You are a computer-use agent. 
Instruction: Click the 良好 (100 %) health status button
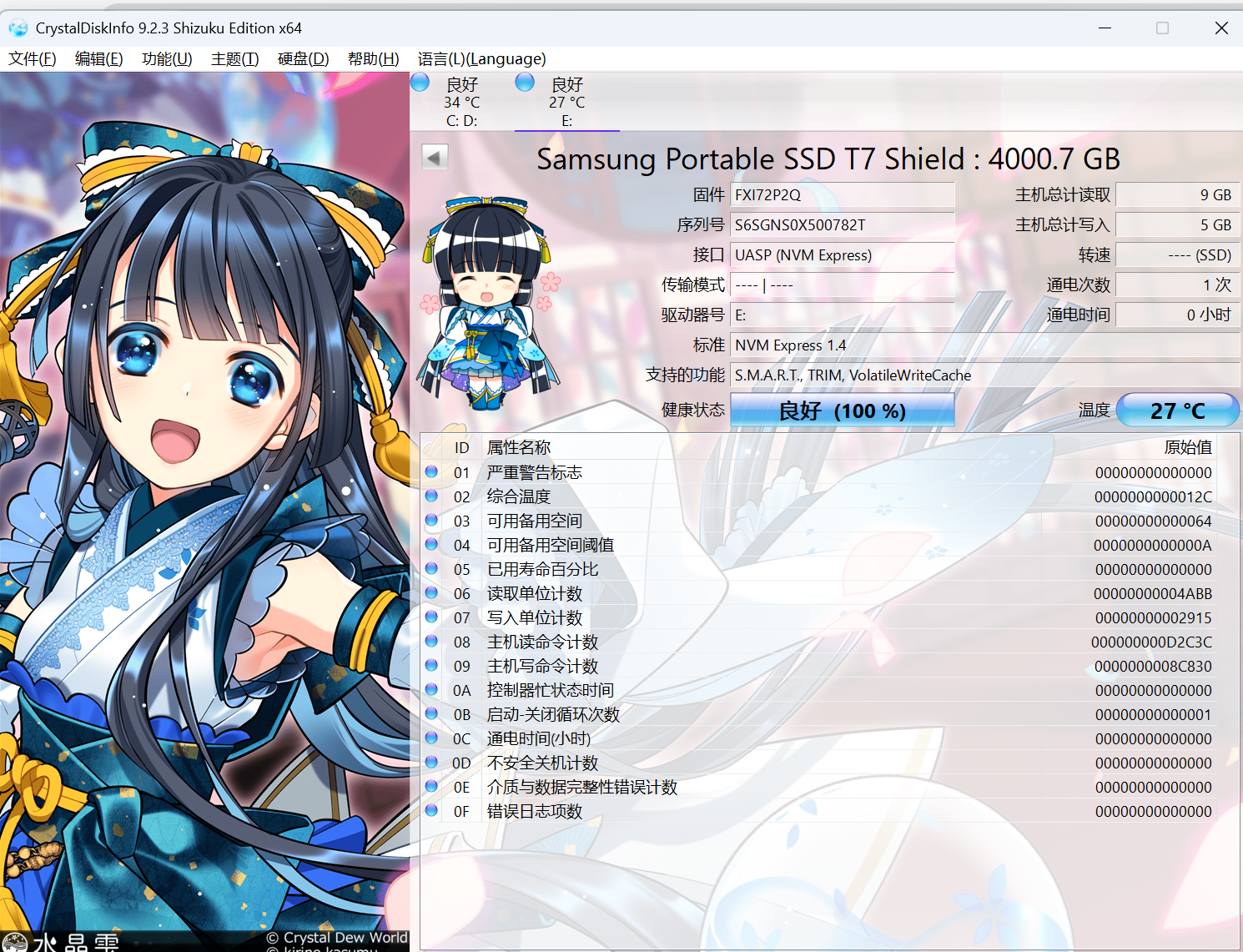(843, 411)
